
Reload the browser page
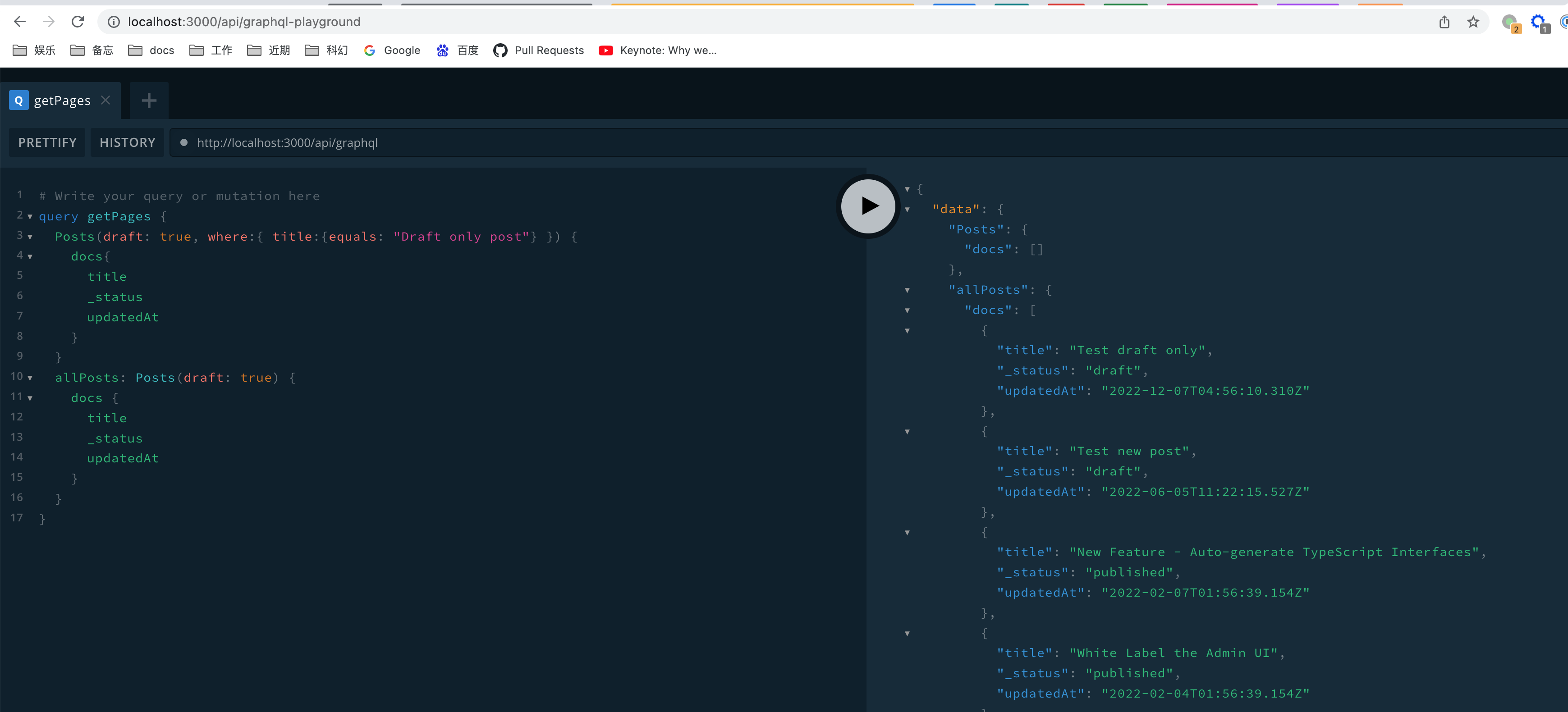77,22
